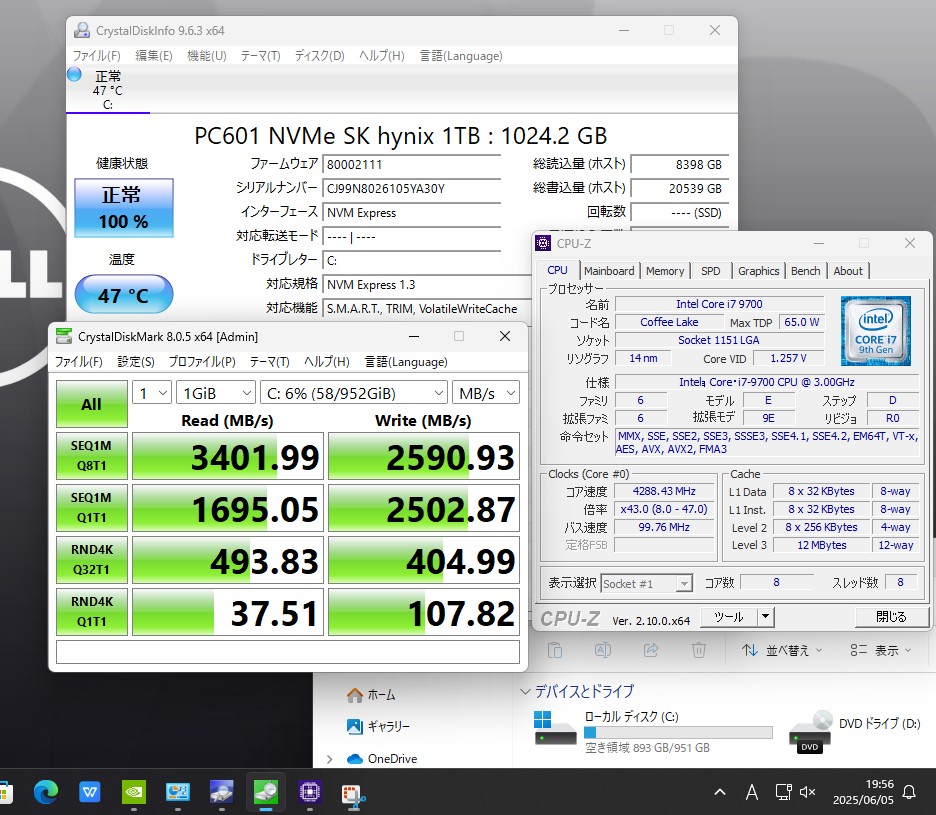The image size is (936, 815).
Task: Open CrystalDiskMark 設定(S) menu
Action: click(136, 362)
